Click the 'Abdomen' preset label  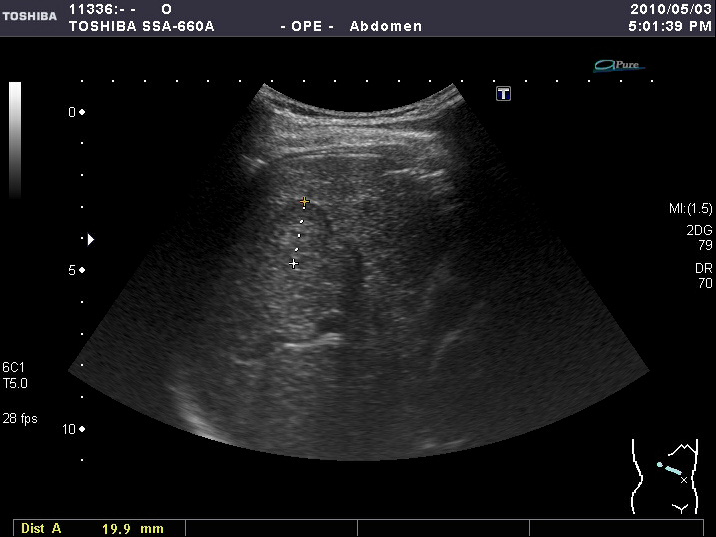[x=386, y=26]
